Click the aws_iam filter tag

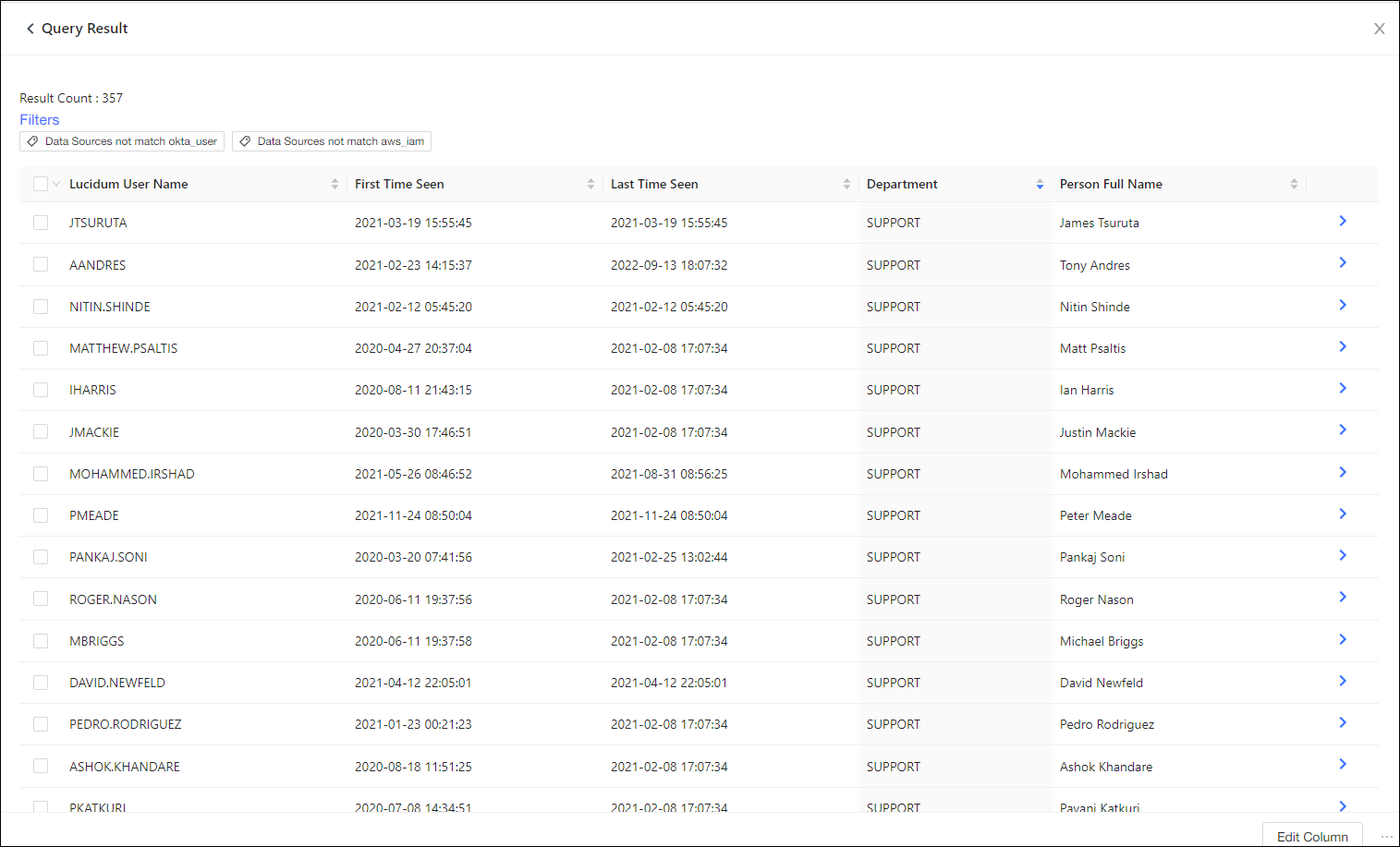(x=332, y=141)
